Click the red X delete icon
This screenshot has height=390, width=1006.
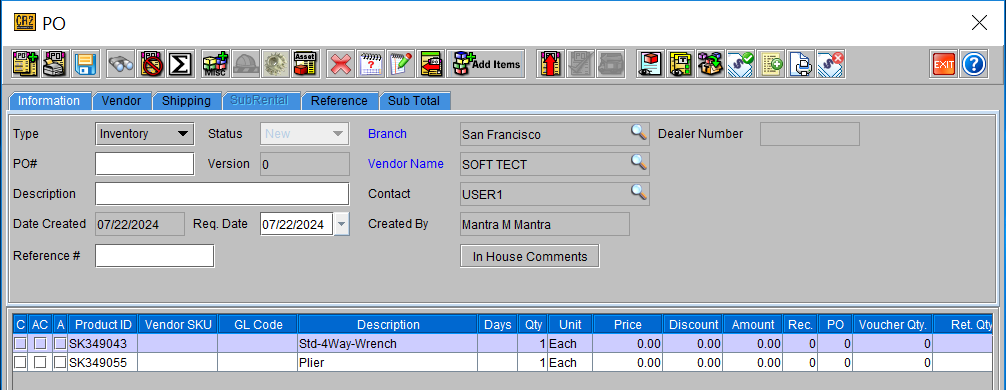(341, 64)
